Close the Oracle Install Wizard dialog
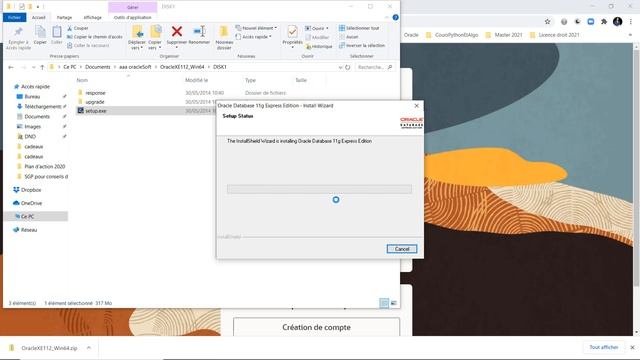This screenshot has height=360, width=640. tap(416, 106)
